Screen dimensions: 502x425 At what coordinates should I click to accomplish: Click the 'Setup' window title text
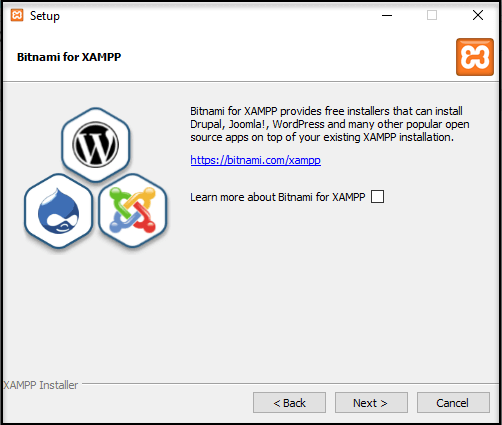point(45,16)
